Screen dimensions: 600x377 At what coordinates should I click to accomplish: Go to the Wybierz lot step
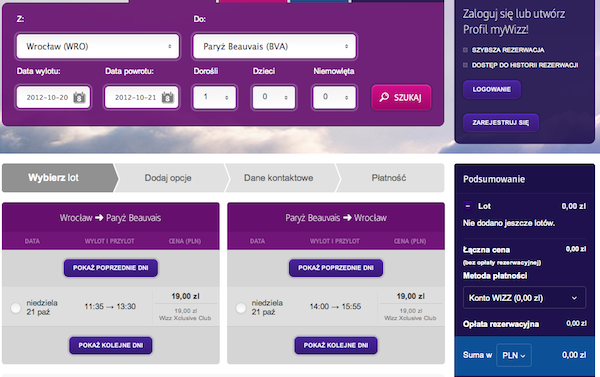[x=59, y=178]
